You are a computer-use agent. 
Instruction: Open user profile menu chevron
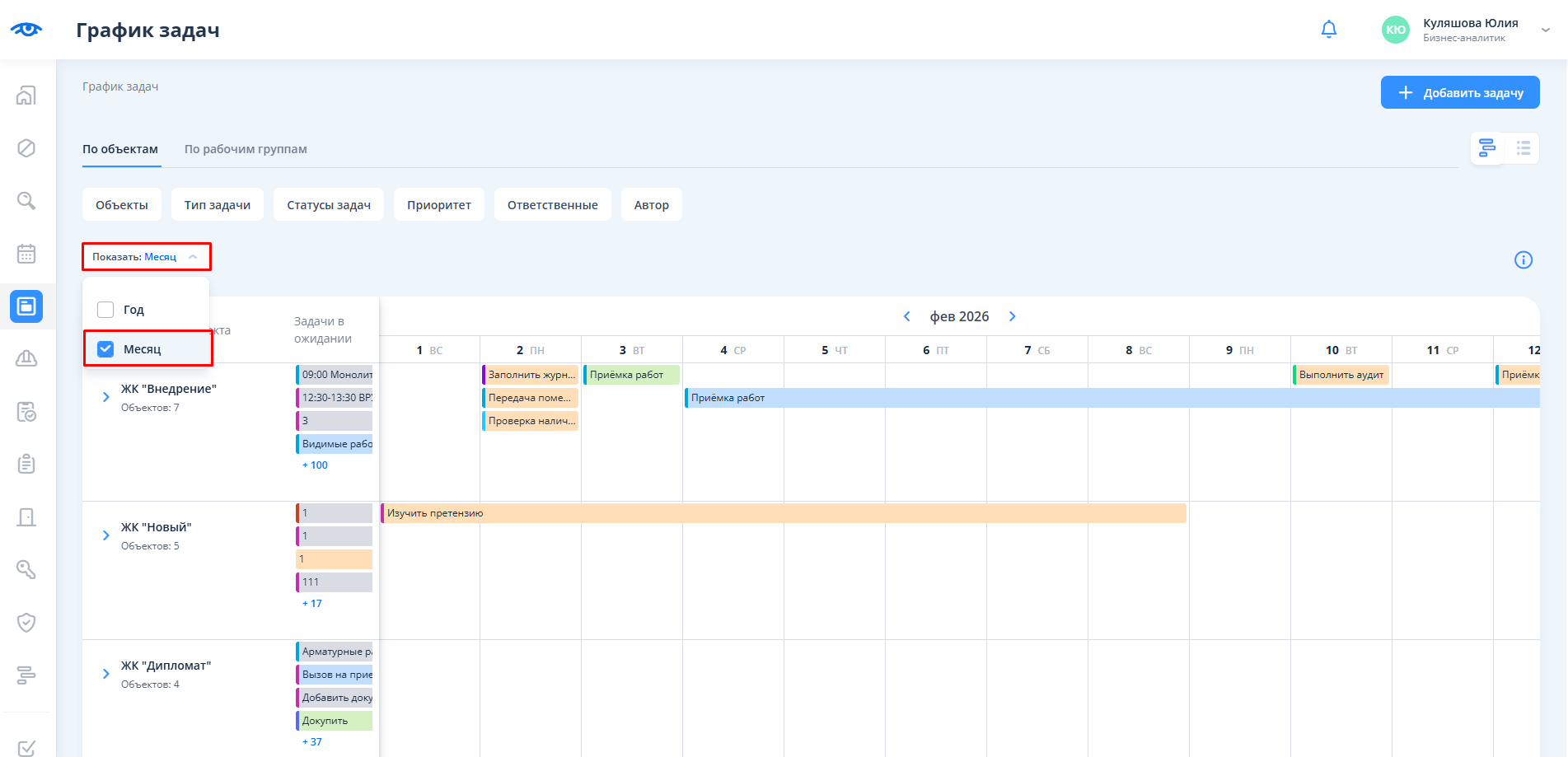(1546, 30)
